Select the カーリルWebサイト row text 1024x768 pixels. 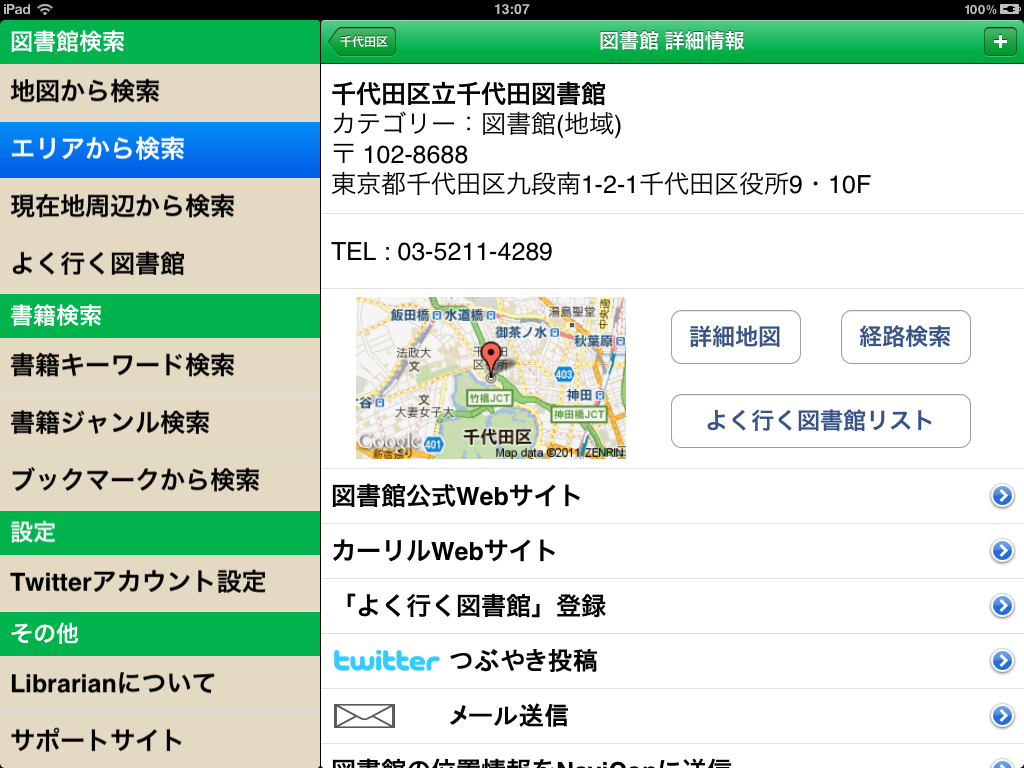444,551
